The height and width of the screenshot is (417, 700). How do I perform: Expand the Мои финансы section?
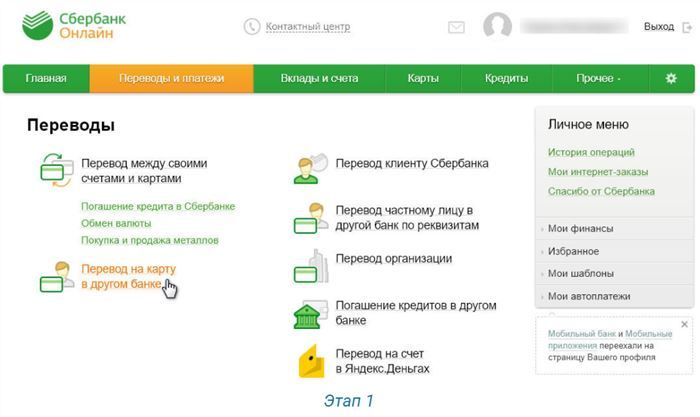(614, 229)
